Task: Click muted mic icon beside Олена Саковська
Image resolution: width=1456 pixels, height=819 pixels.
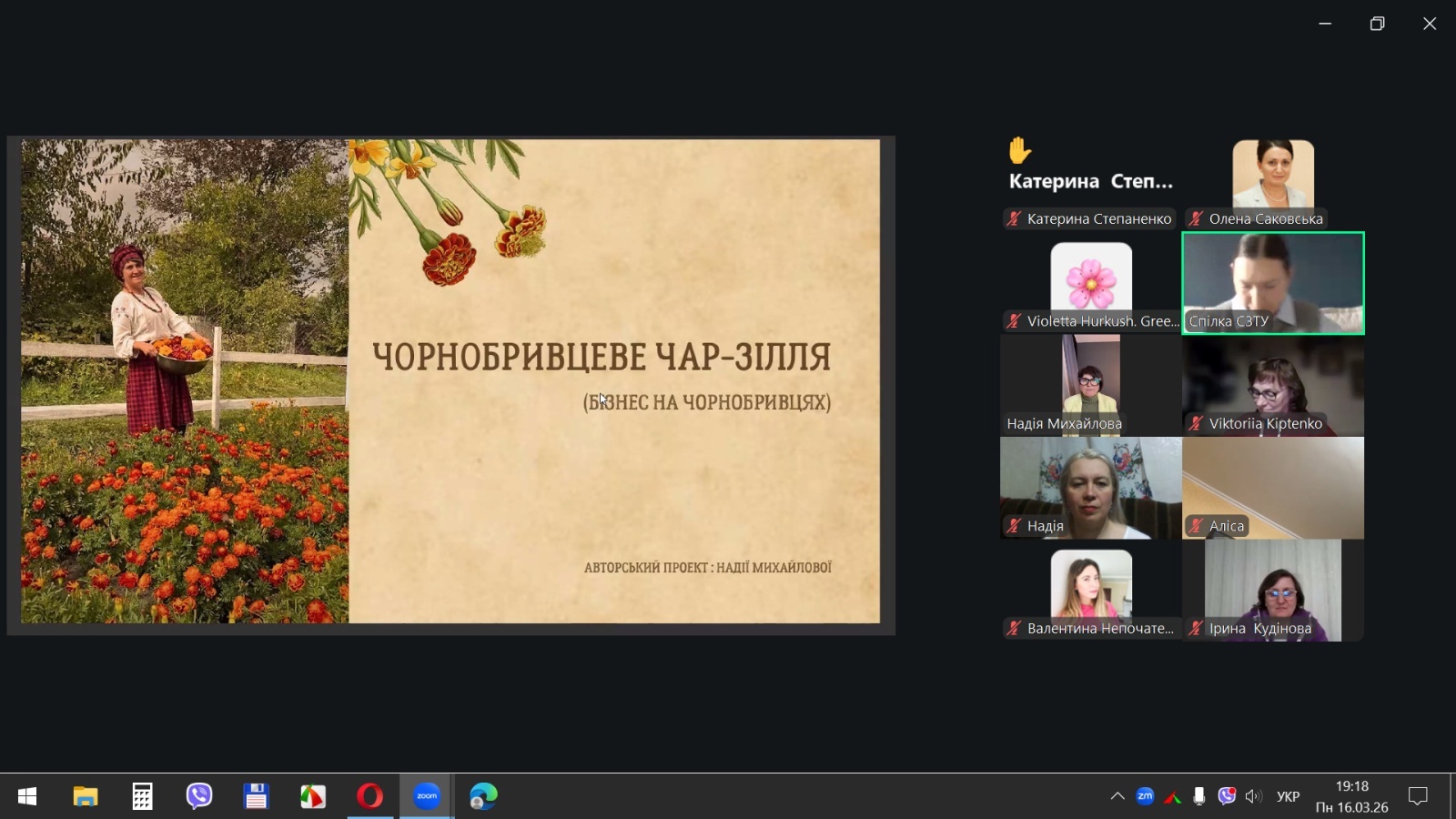Action: pyautogui.click(x=1196, y=218)
